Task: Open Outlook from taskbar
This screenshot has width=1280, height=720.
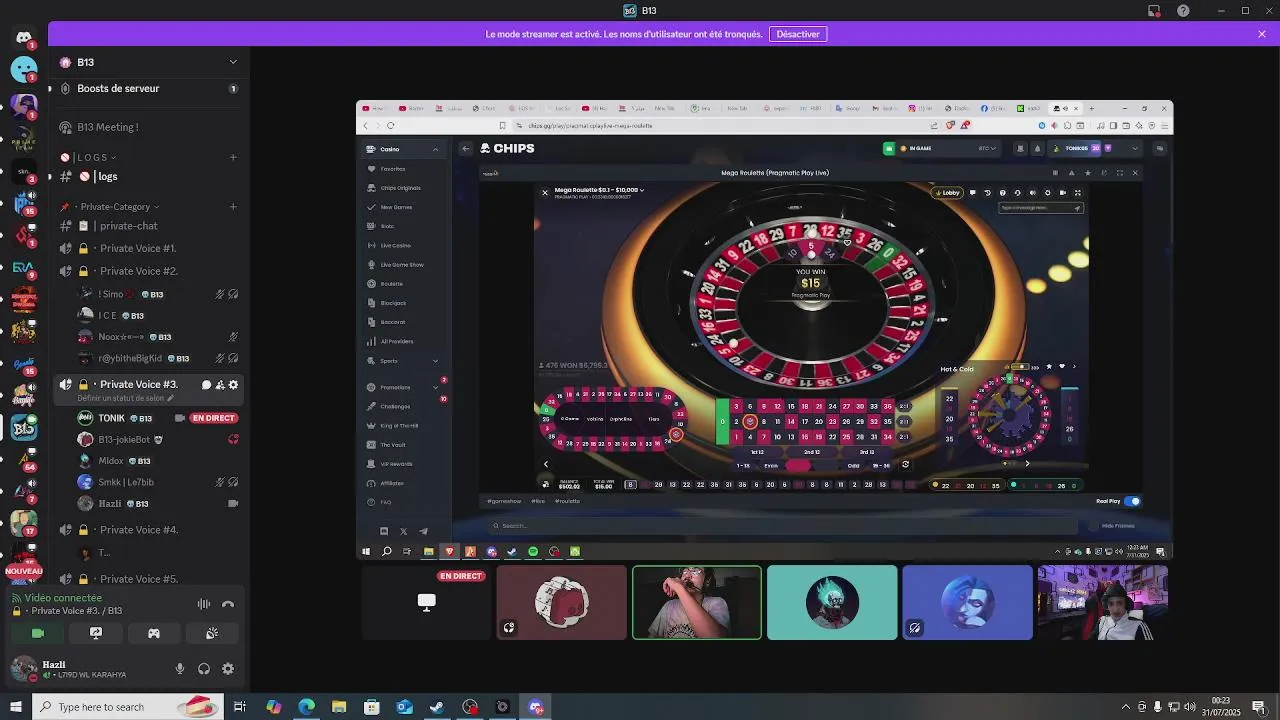Action: (404, 707)
